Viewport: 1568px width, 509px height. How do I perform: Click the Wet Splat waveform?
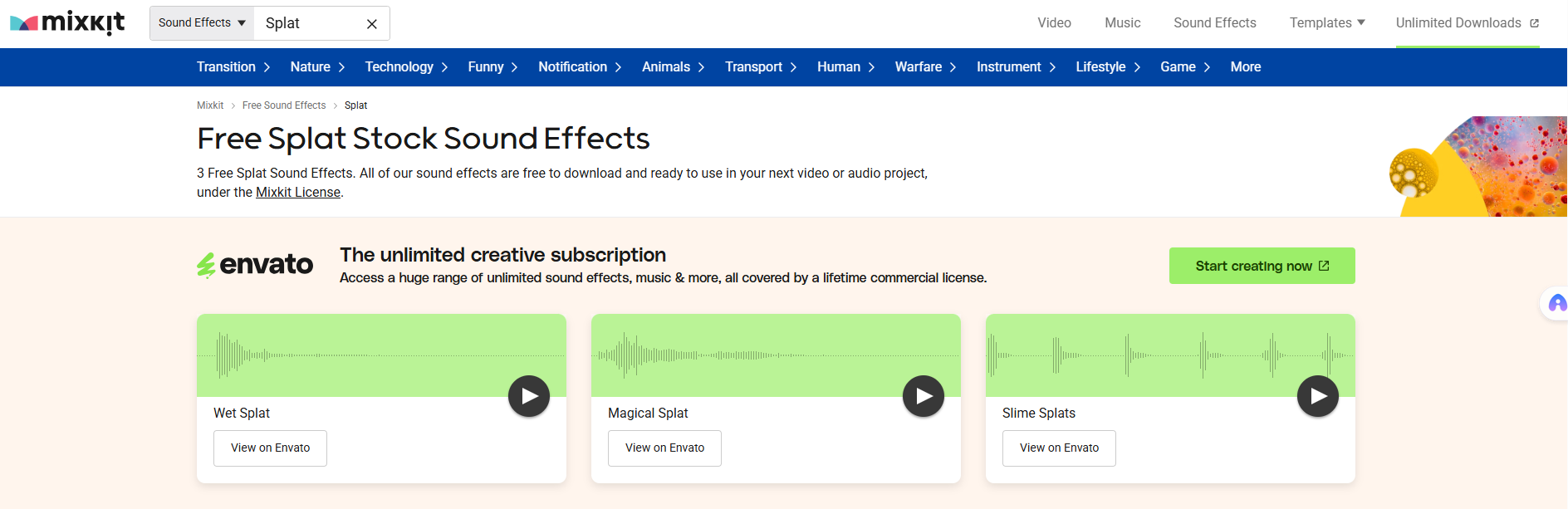(x=349, y=355)
